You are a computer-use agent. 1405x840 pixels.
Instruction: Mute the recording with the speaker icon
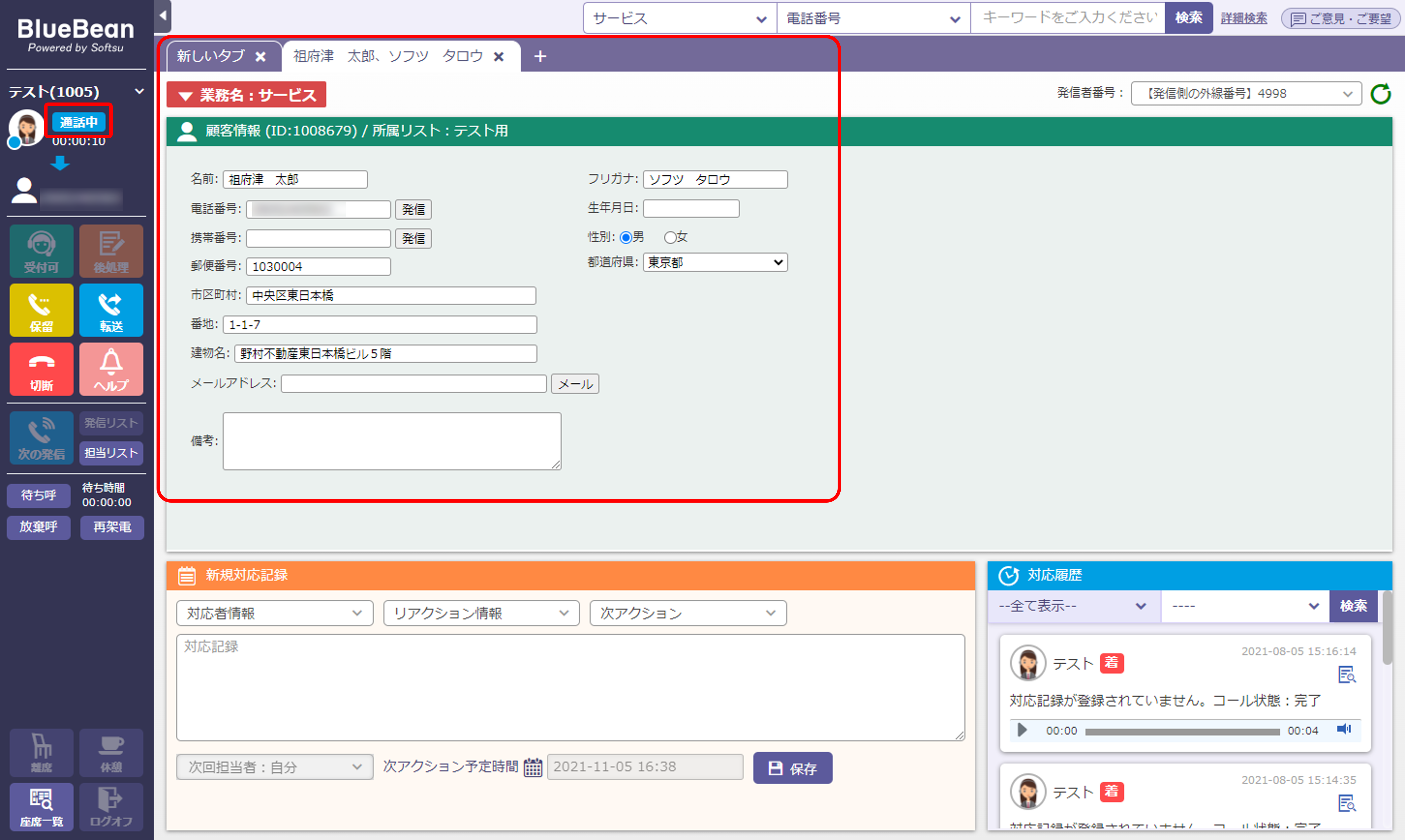(1345, 730)
